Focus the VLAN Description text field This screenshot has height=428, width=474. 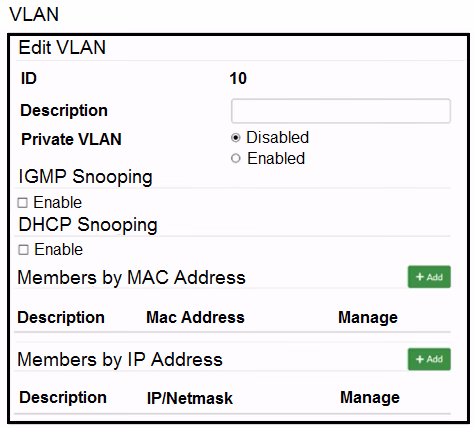[341, 111]
